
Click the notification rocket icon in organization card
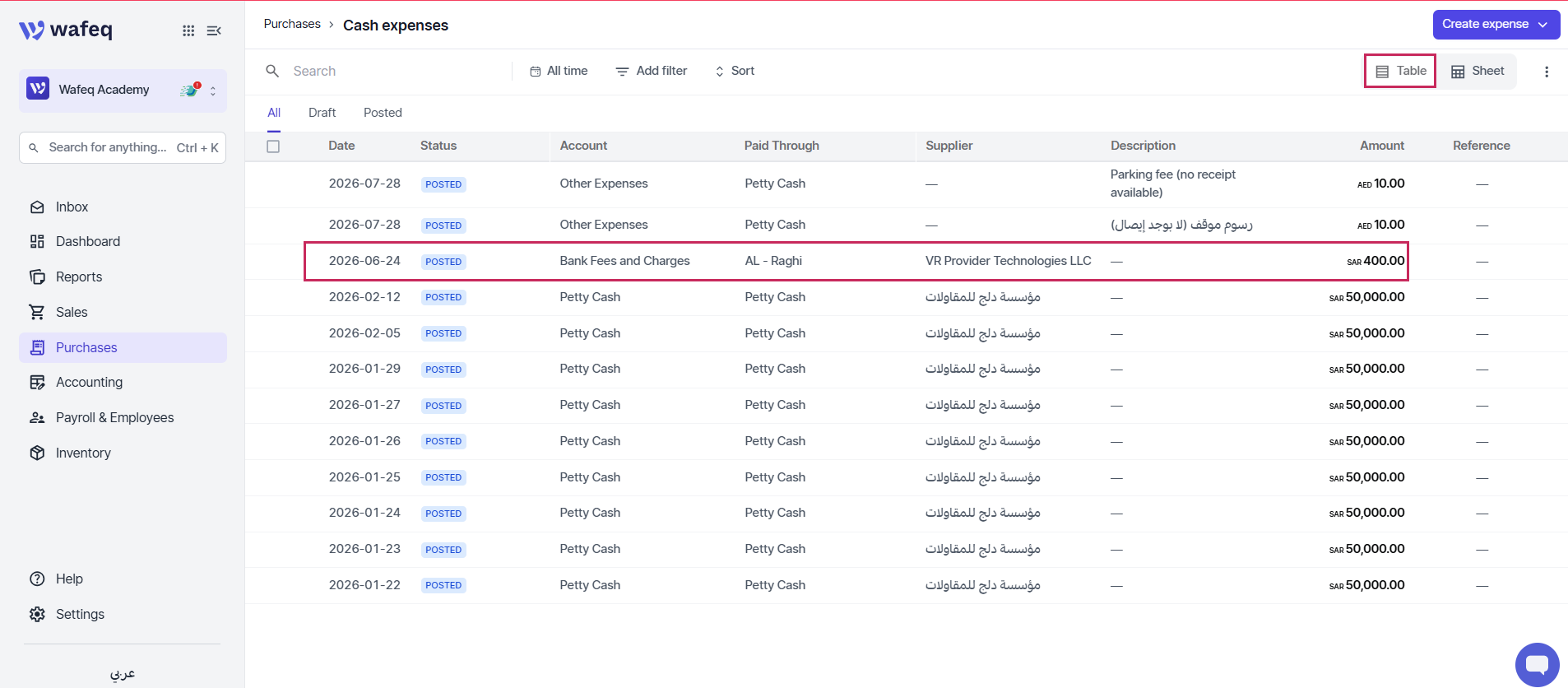pos(191,90)
